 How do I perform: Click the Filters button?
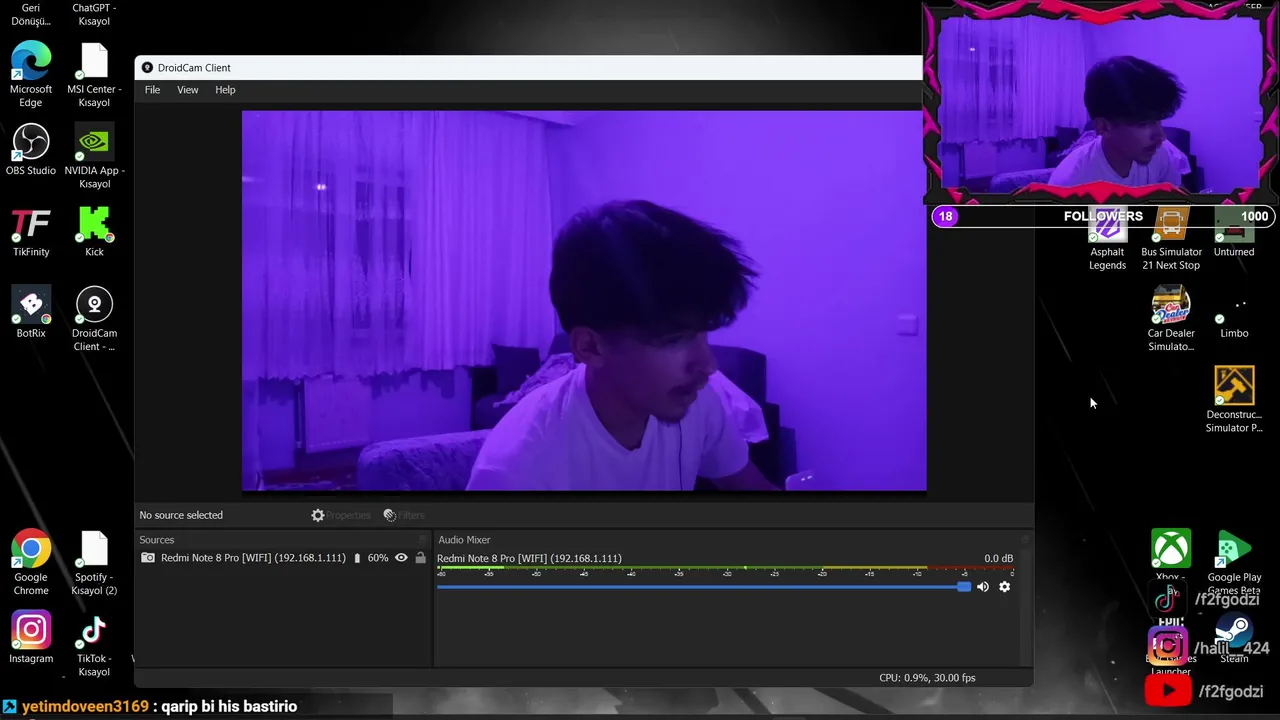pyautogui.click(x=404, y=515)
